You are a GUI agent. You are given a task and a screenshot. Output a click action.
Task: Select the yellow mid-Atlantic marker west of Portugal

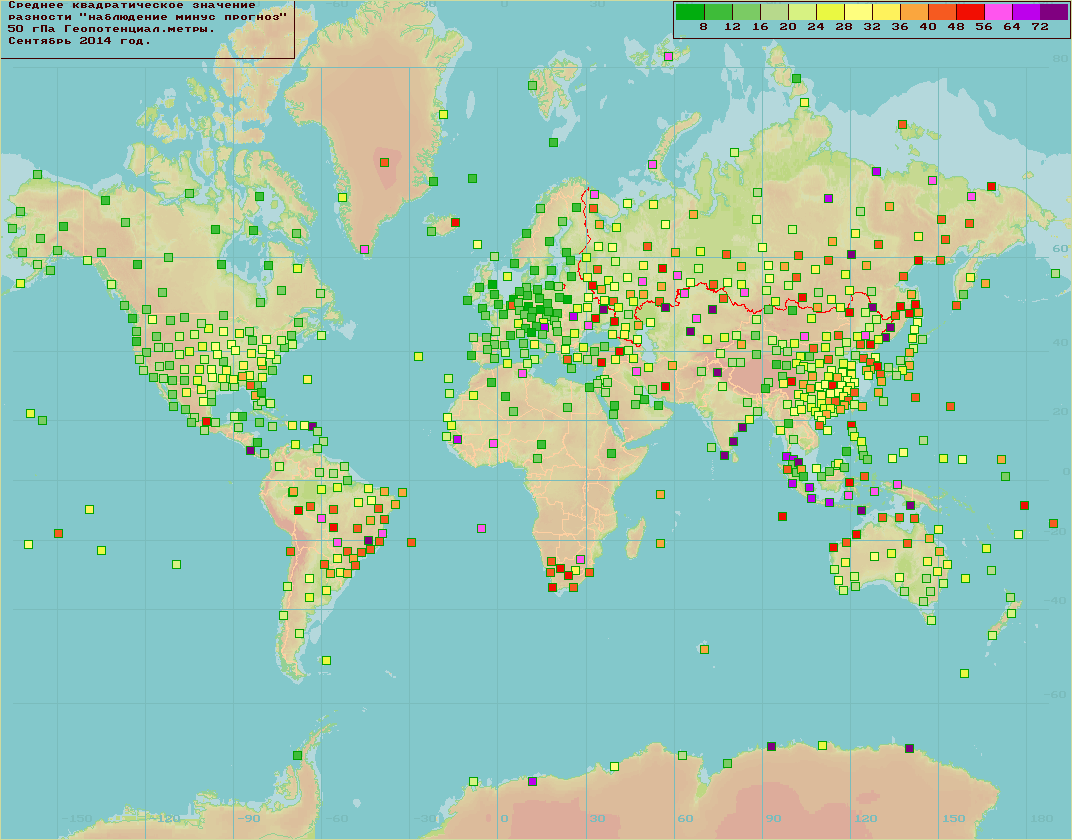[418, 357]
